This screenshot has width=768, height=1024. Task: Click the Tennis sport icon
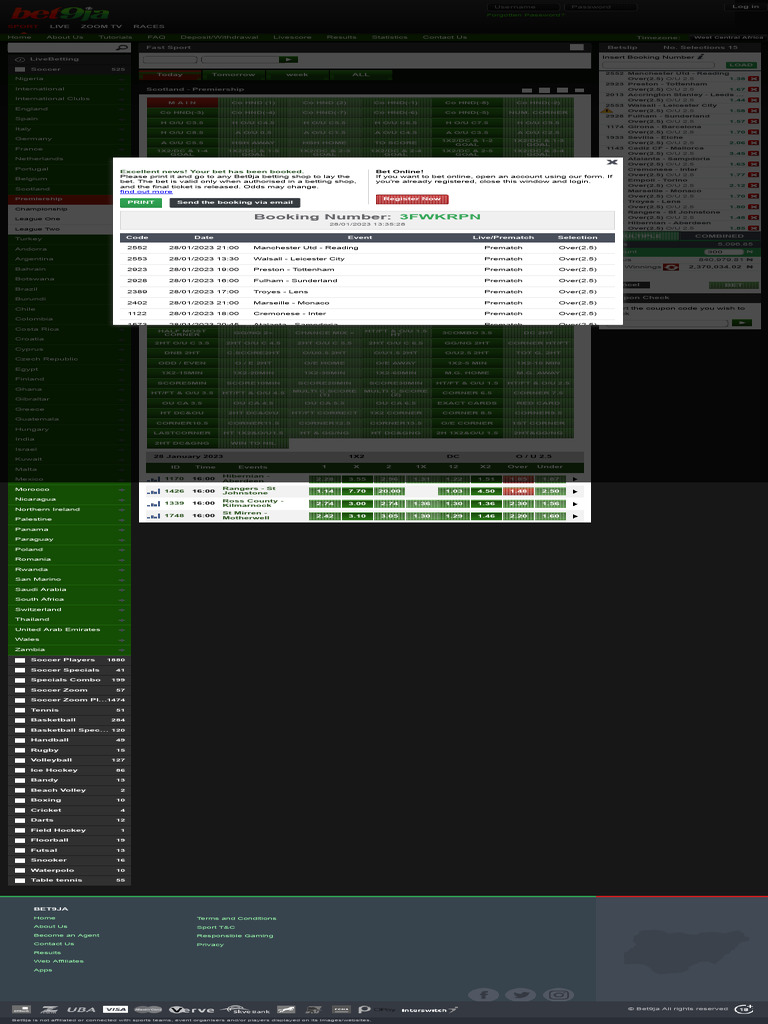[20, 710]
